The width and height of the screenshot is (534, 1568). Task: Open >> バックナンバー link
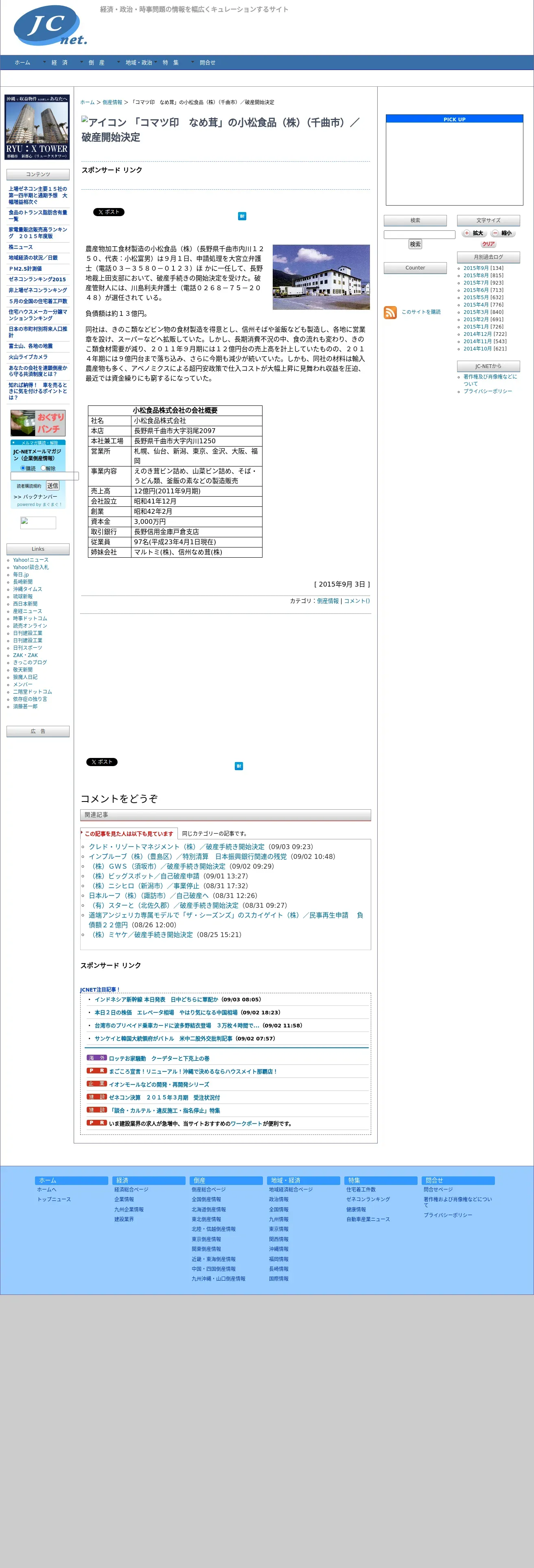35,497
